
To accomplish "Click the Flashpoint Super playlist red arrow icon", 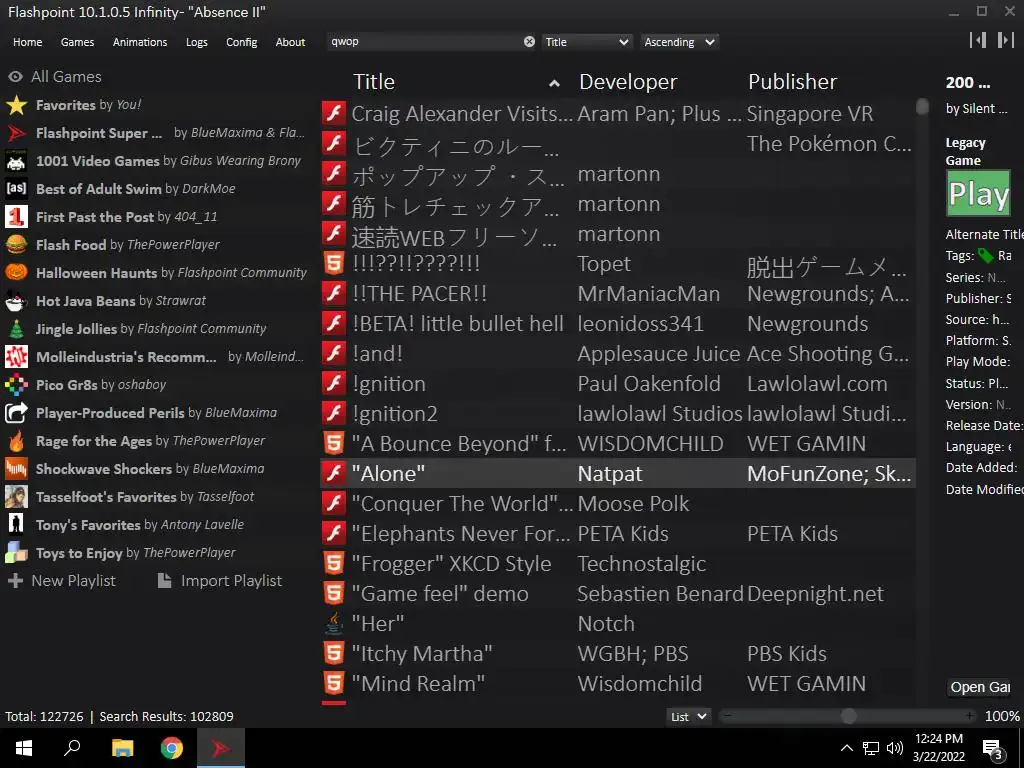I will (16, 133).
